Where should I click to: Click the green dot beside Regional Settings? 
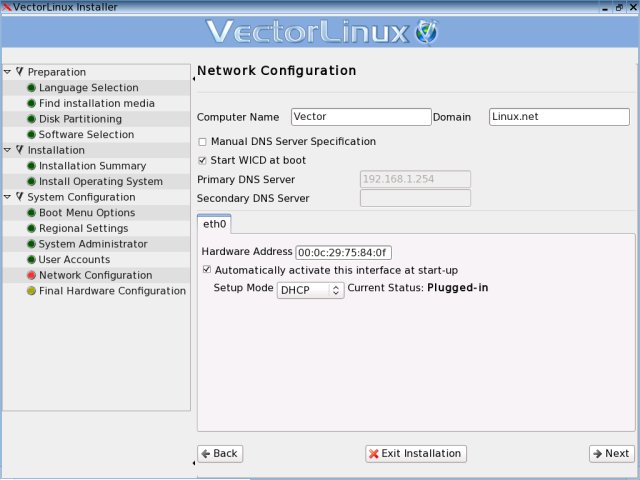[31, 228]
